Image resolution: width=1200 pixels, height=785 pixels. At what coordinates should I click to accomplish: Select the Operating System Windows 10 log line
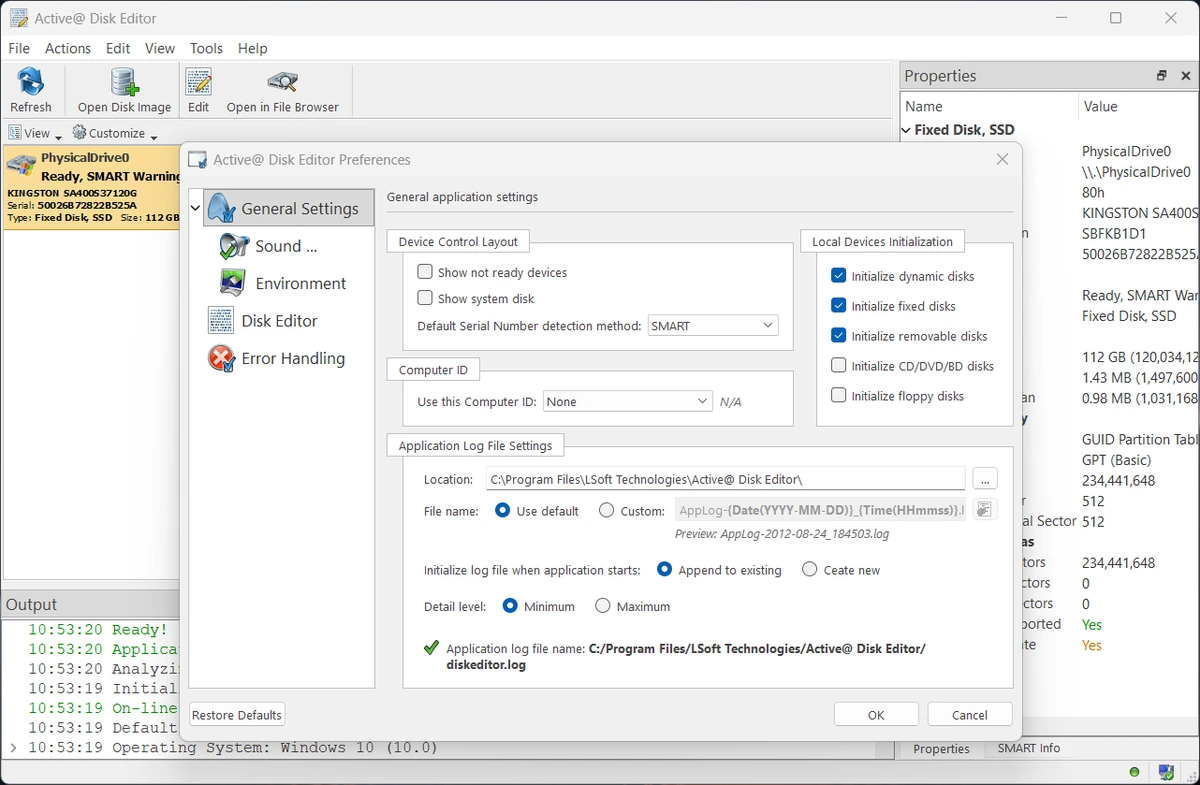click(x=233, y=747)
